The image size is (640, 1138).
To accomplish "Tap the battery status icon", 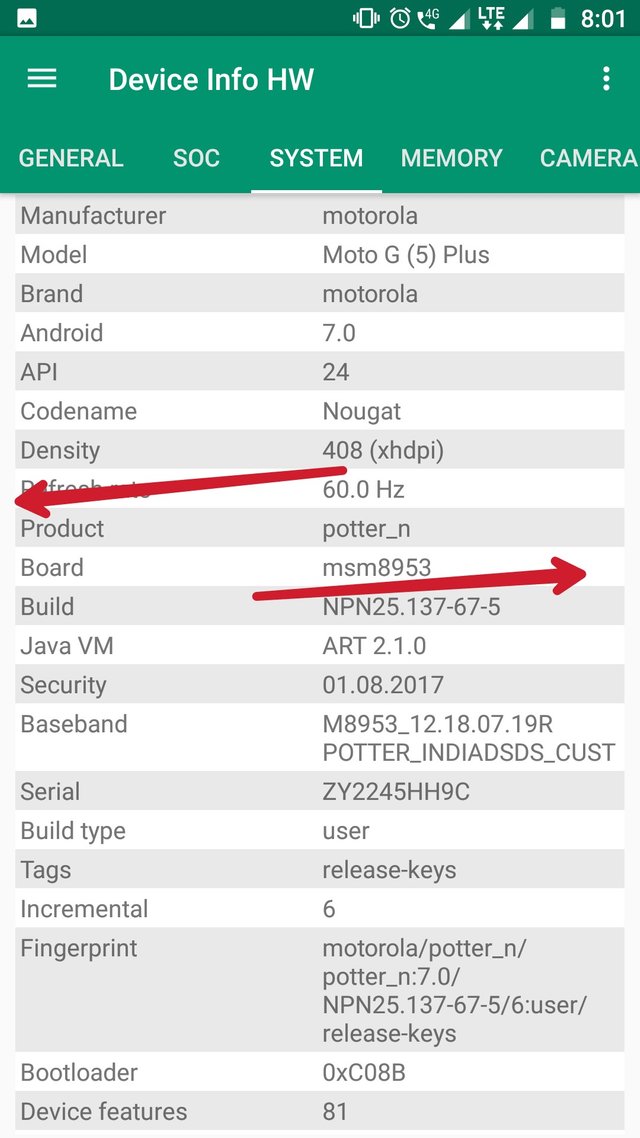I will pos(557,18).
